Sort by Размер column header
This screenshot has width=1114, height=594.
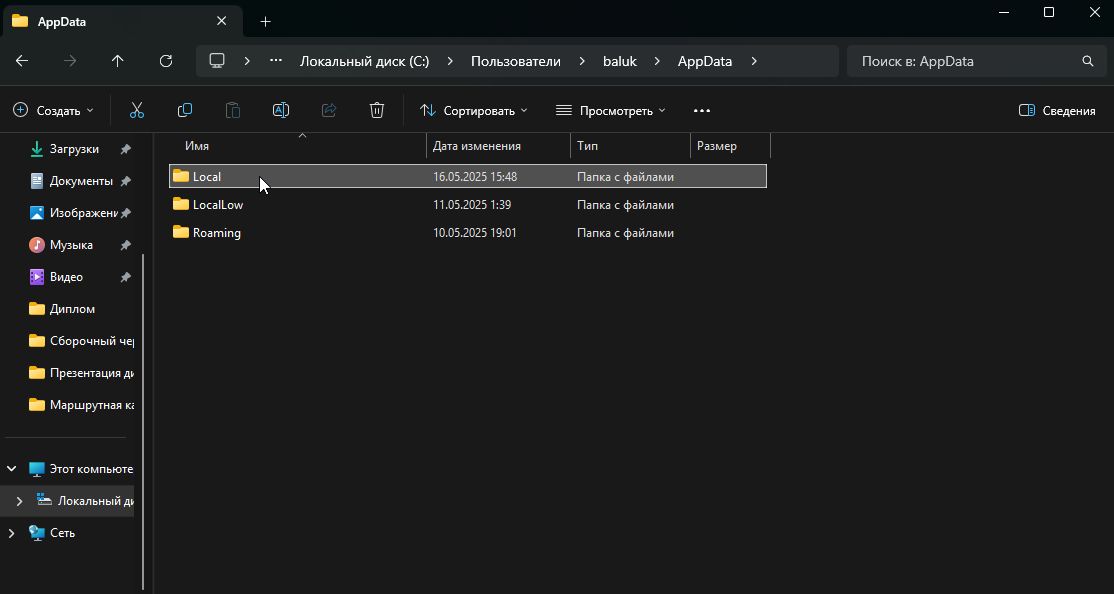(717, 146)
